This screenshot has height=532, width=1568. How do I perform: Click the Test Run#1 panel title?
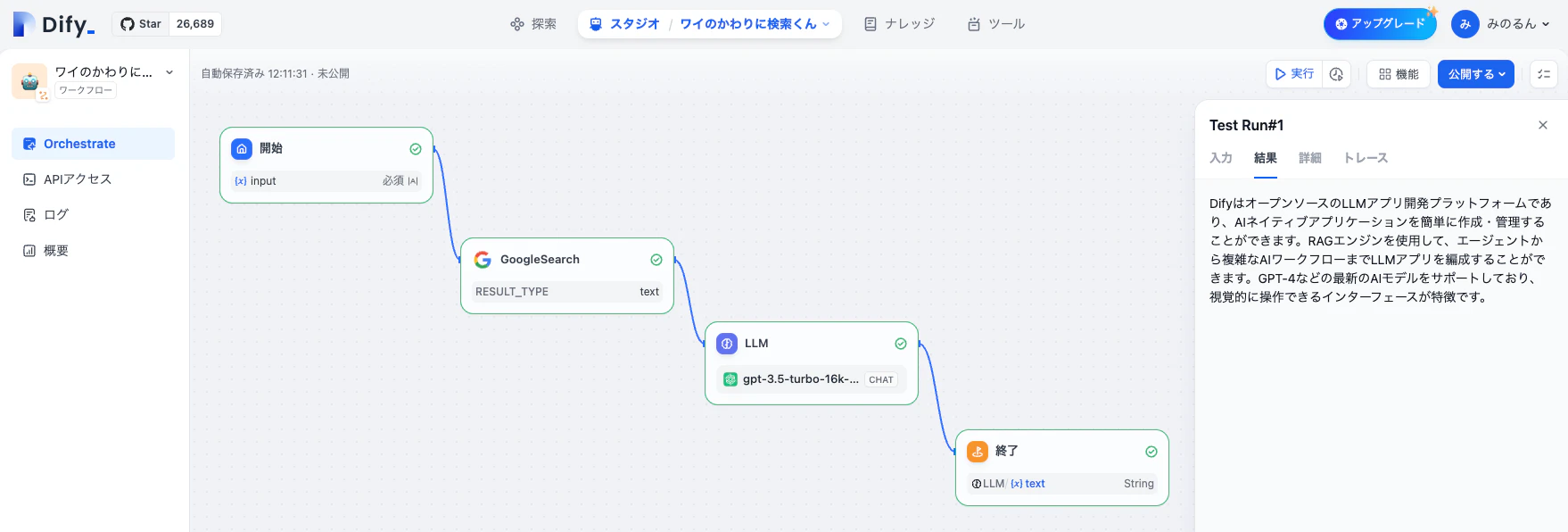[x=1246, y=125]
